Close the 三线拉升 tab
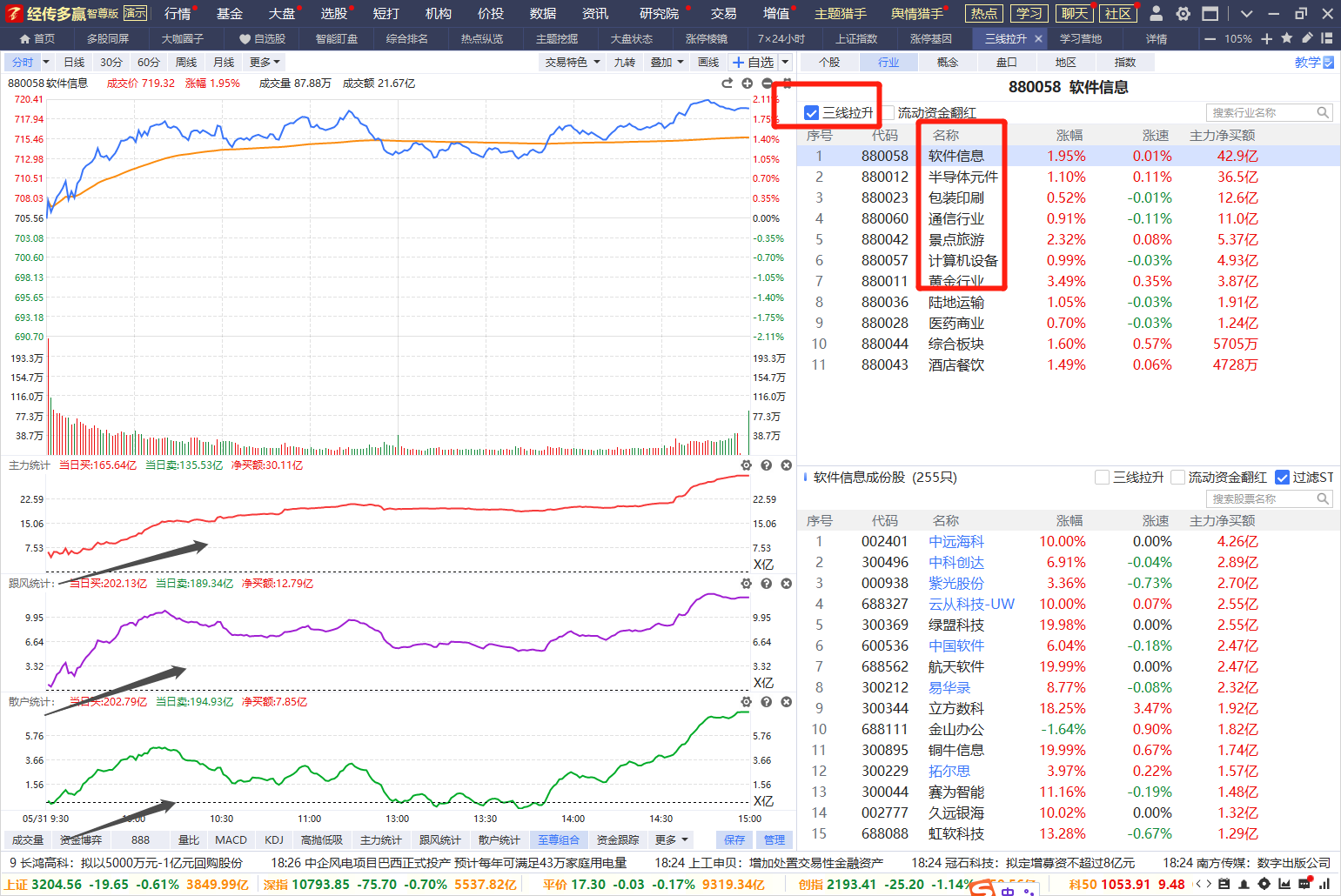This screenshot has width=1341, height=896. [x=1038, y=39]
